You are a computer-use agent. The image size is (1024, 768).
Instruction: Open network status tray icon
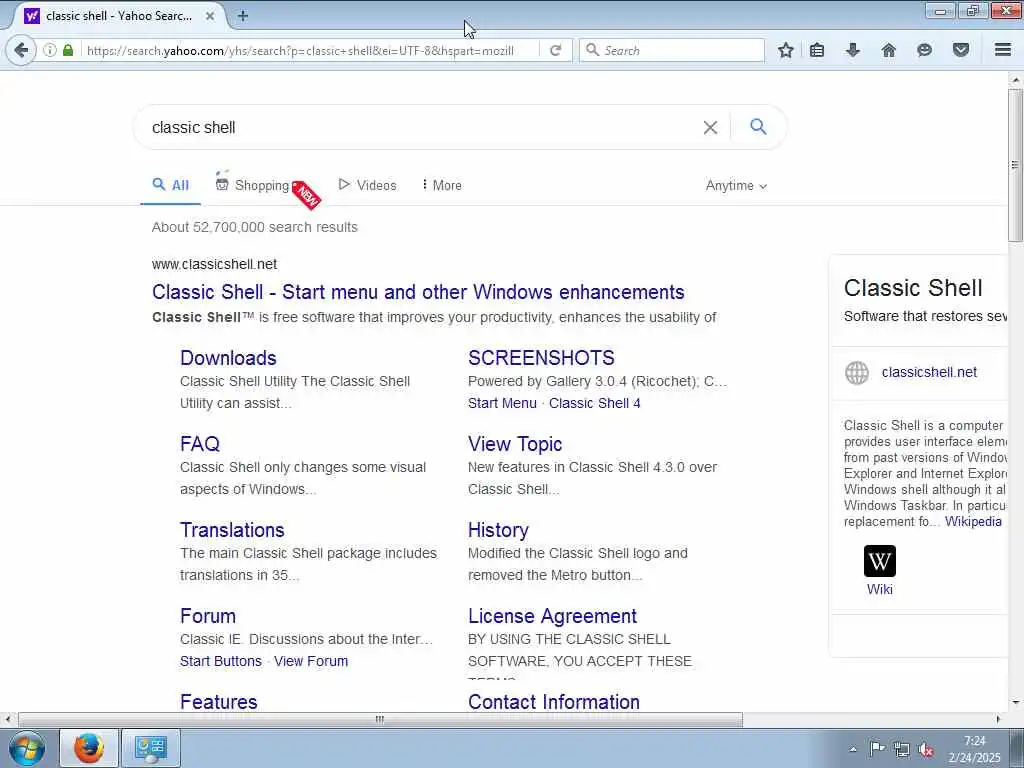(x=902, y=750)
